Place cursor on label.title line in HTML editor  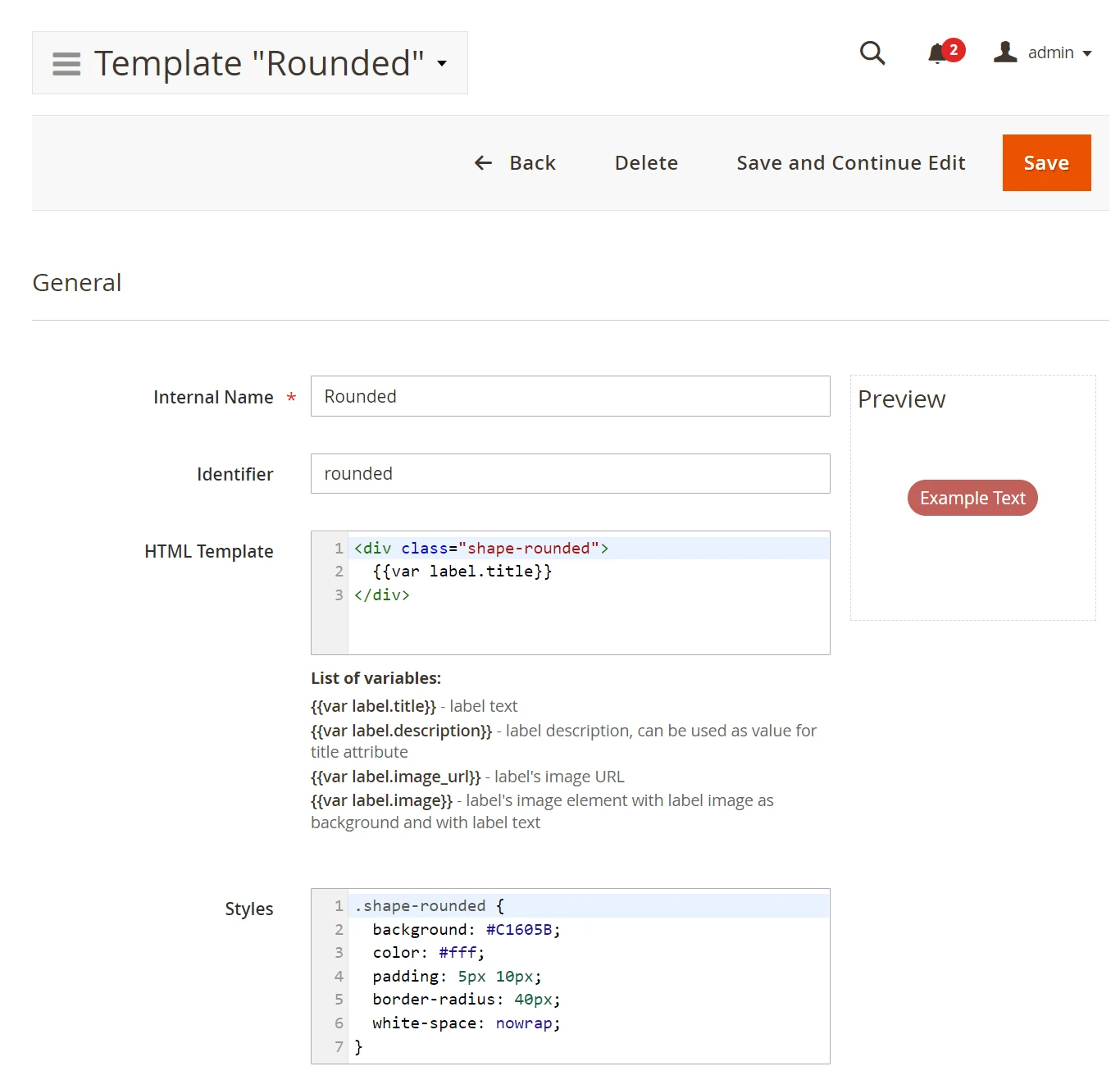click(x=462, y=572)
